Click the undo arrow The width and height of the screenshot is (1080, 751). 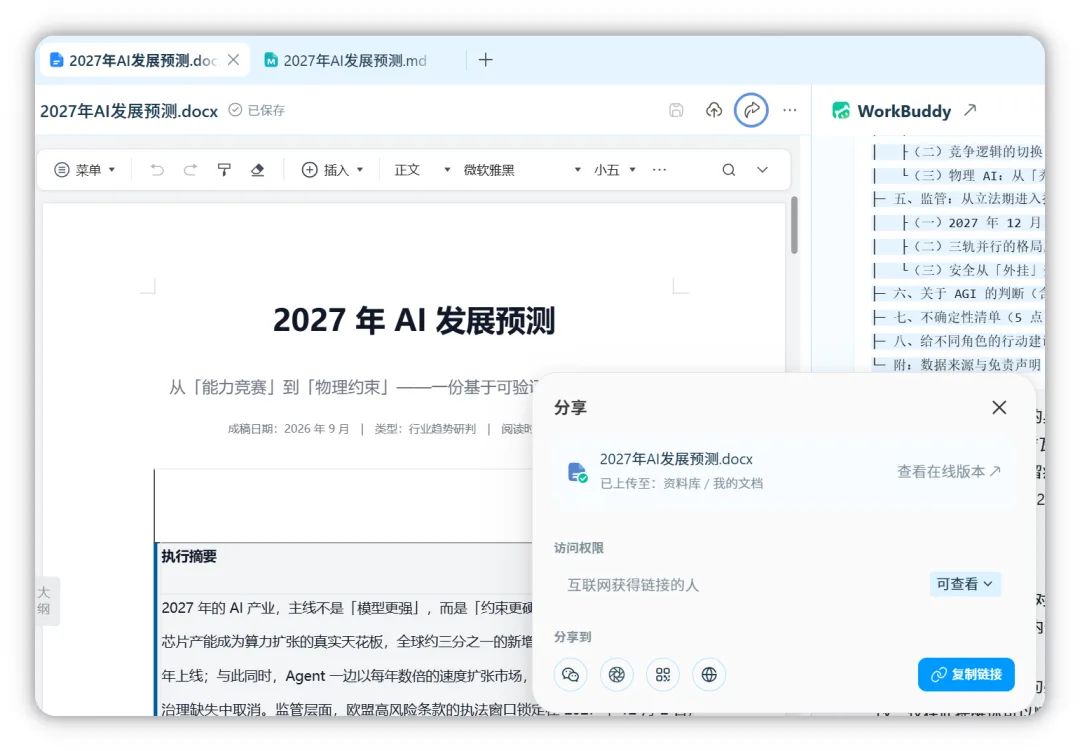tap(157, 169)
